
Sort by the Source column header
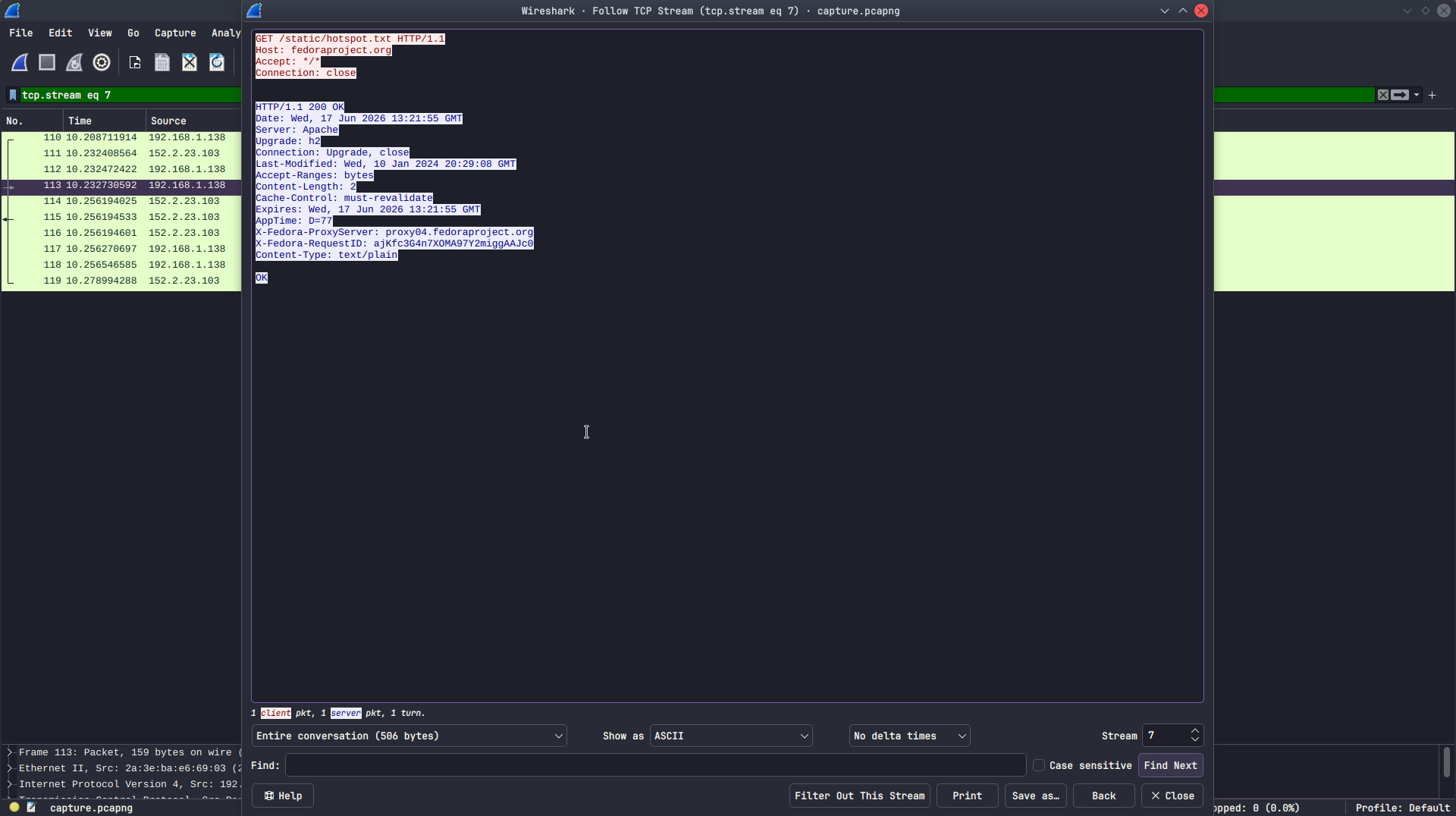[193, 121]
